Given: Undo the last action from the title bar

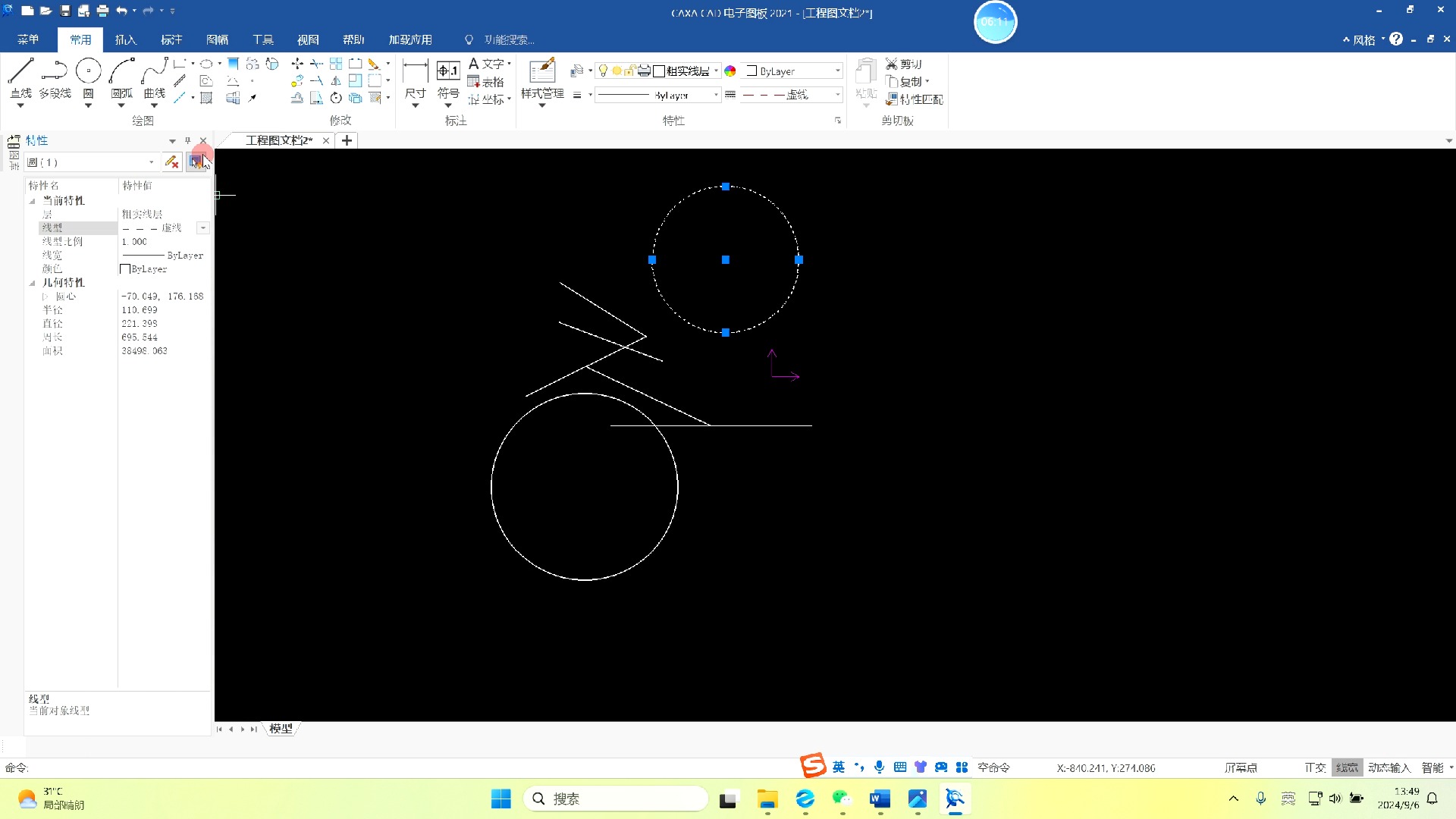Looking at the screenshot, I should pyautogui.click(x=121, y=11).
